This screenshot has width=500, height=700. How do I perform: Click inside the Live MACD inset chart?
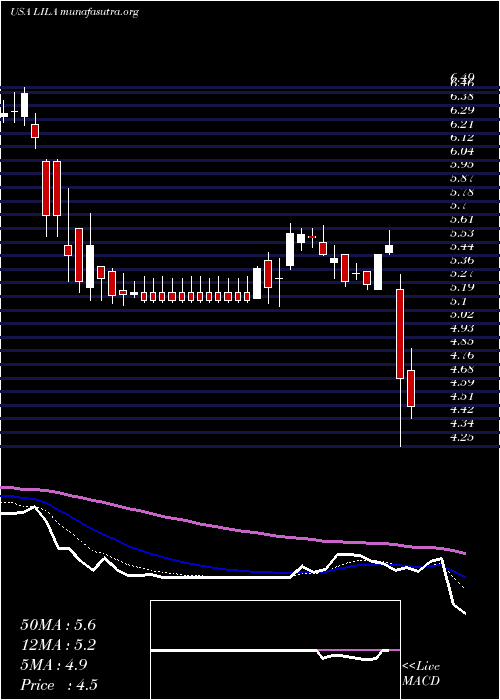click(275, 650)
